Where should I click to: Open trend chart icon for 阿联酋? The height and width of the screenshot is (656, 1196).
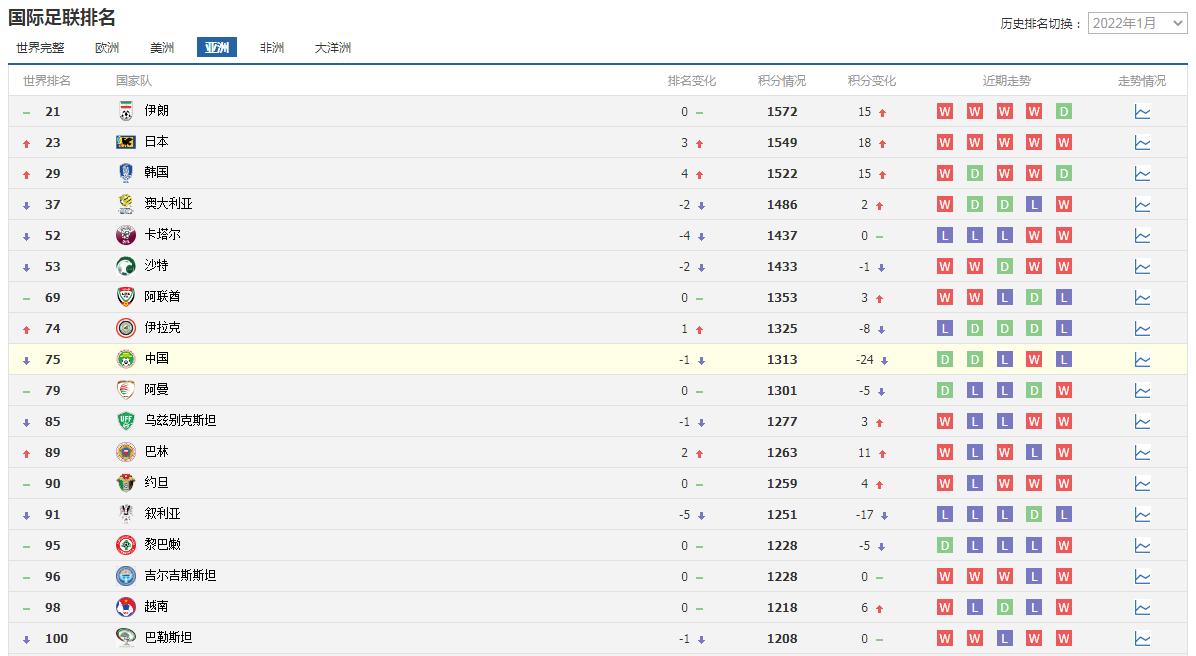pos(1142,298)
